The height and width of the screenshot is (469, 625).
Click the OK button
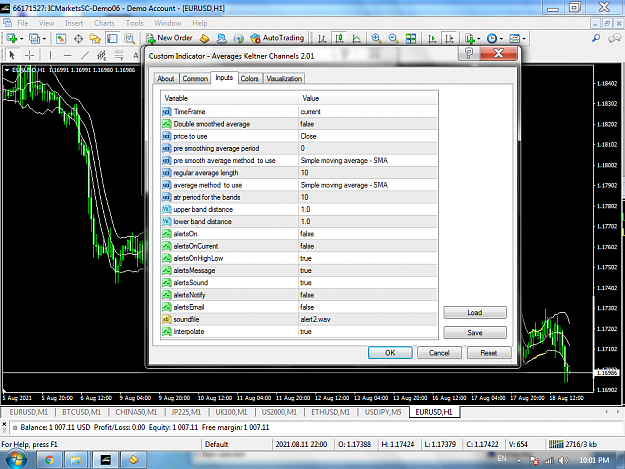click(390, 353)
